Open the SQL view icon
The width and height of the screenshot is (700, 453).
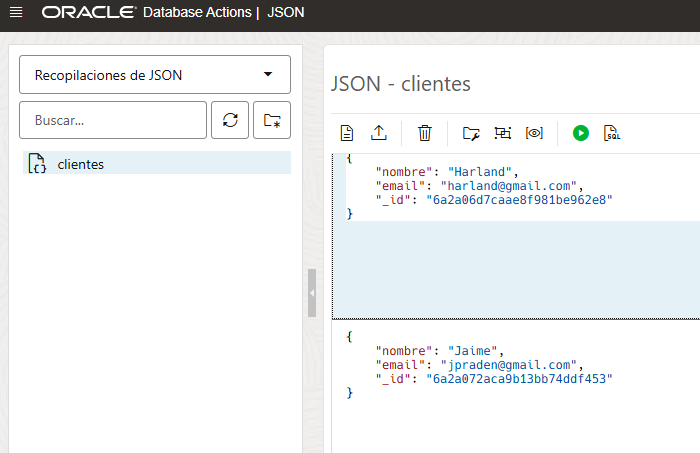click(612, 133)
